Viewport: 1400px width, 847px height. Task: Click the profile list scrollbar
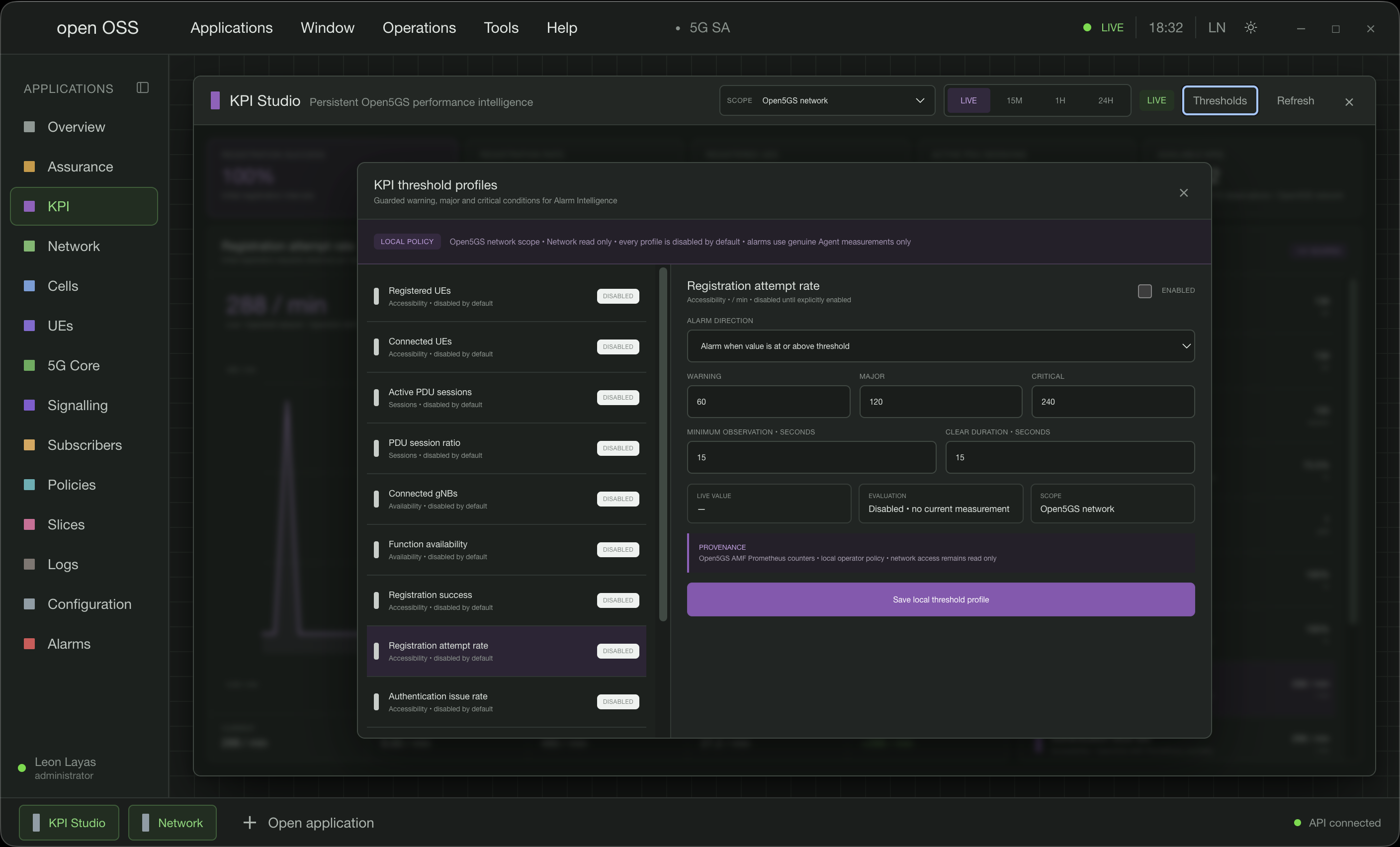[x=663, y=444]
